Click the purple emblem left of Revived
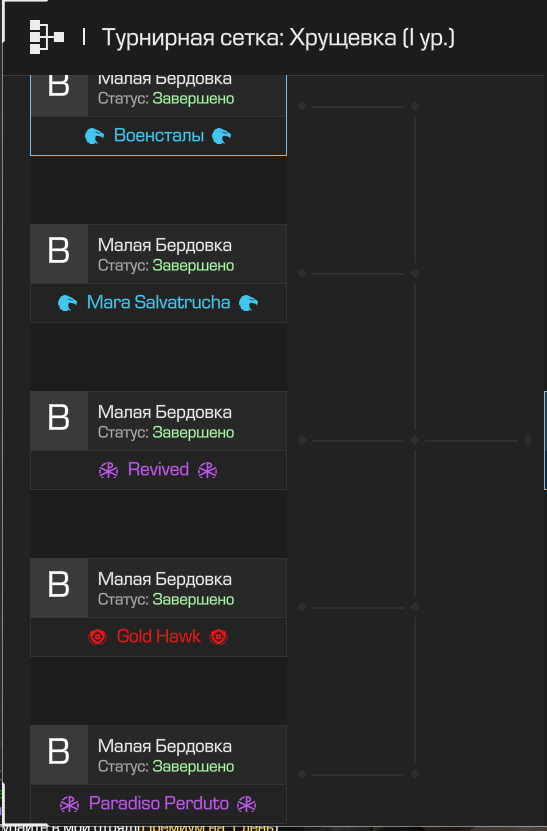The image size is (547, 831). [x=109, y=470]
